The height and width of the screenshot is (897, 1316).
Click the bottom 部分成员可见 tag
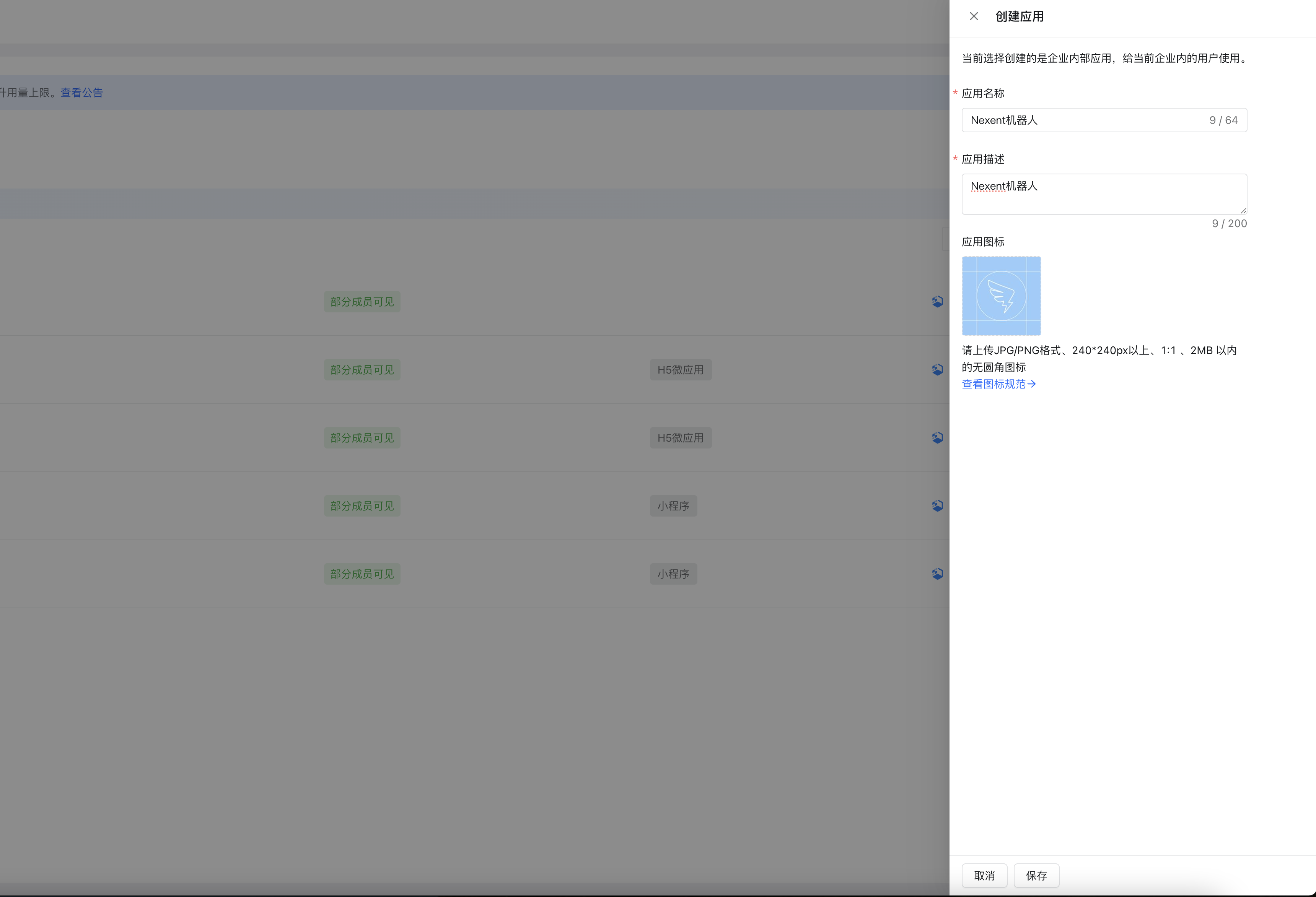[x=362, y=574]
